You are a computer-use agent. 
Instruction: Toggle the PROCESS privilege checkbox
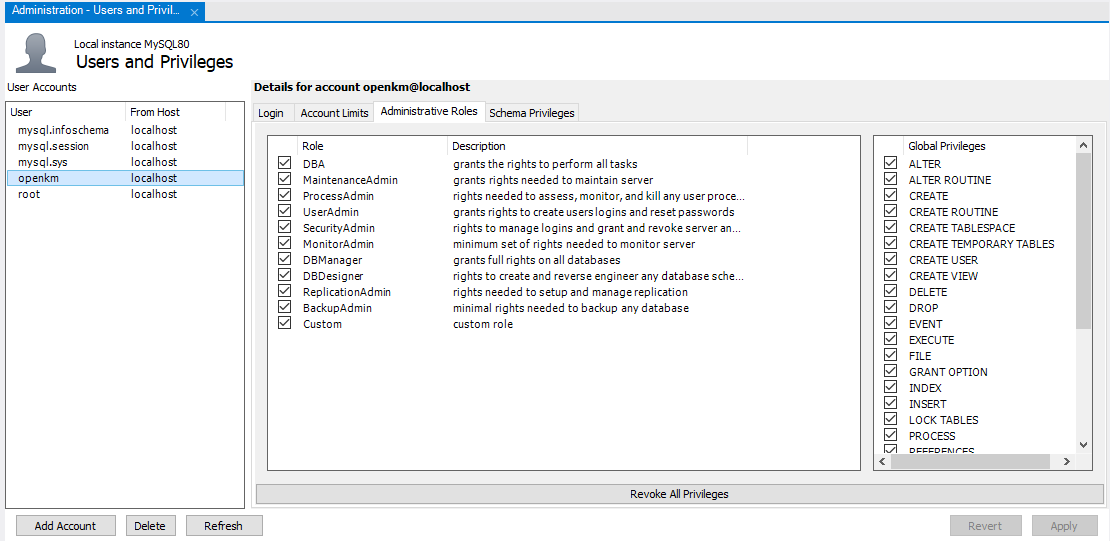[x=891, y=435]
